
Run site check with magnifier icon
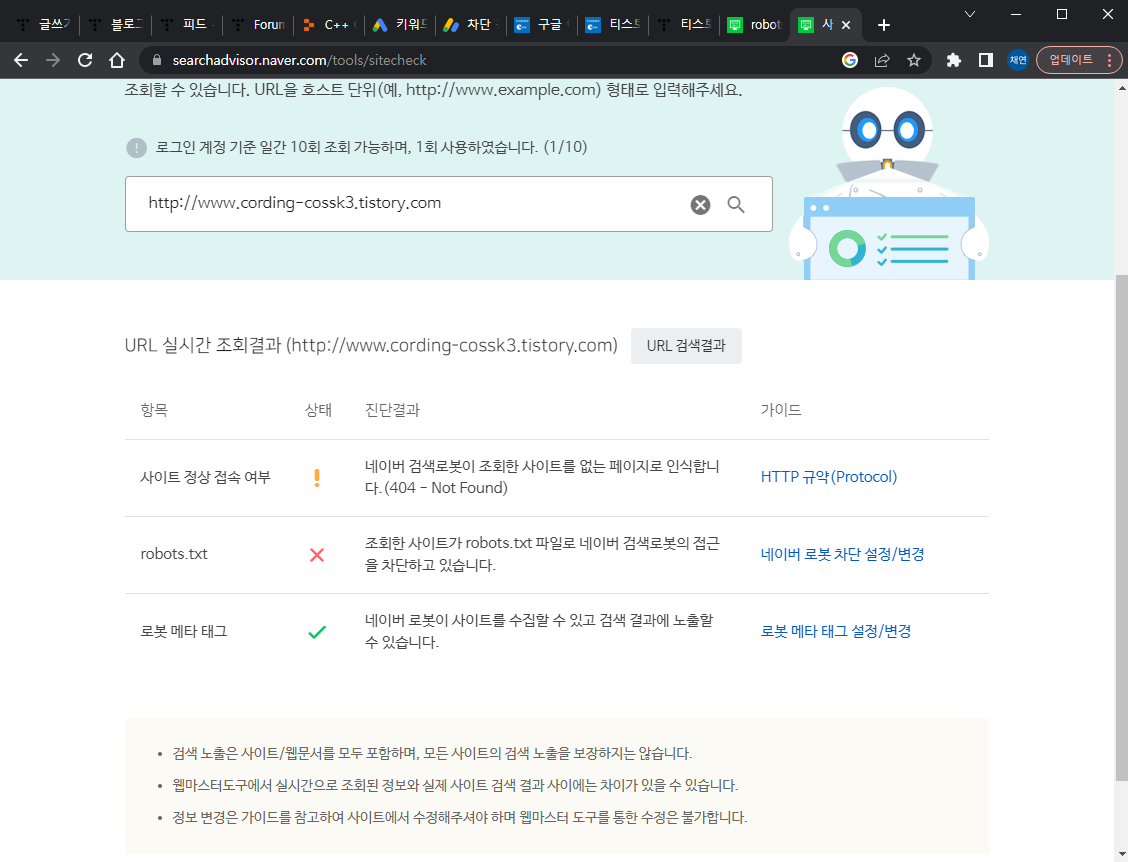click(735, 204)
